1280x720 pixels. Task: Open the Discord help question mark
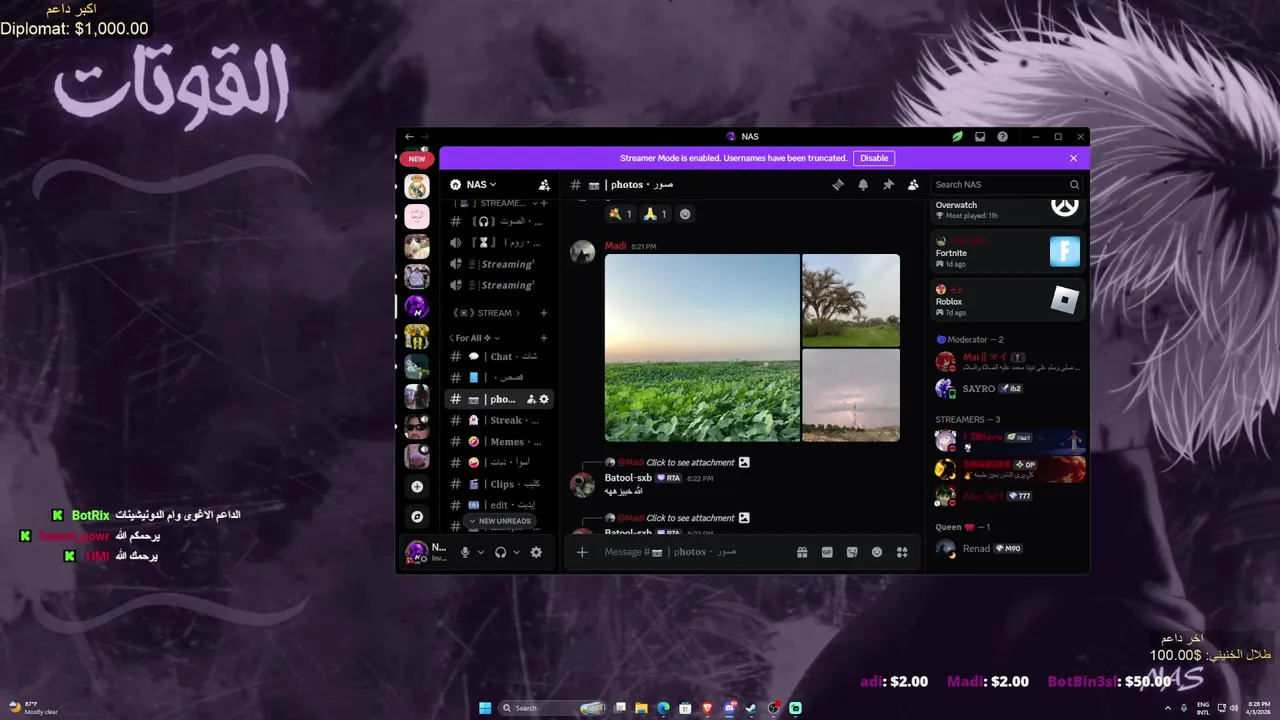click(1002, 137)
